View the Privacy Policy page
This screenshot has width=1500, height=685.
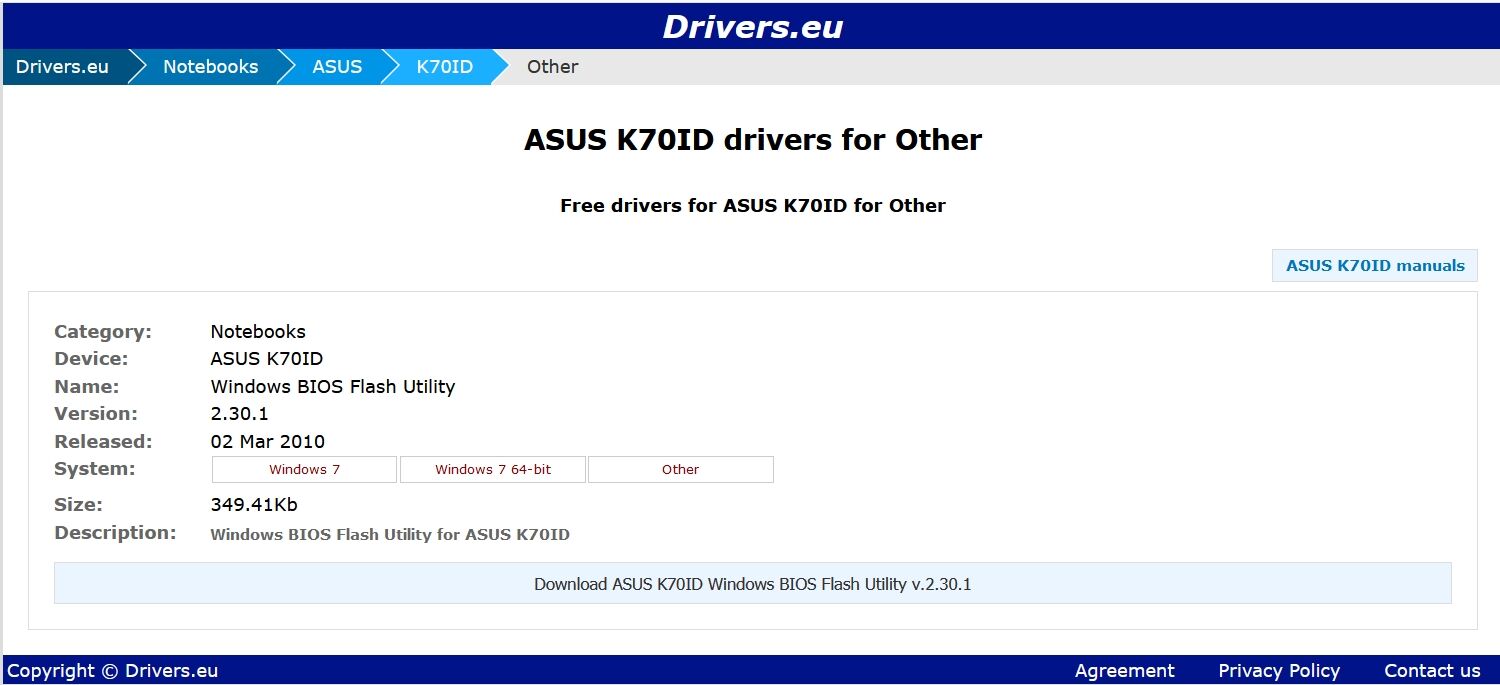(1279, 671)
